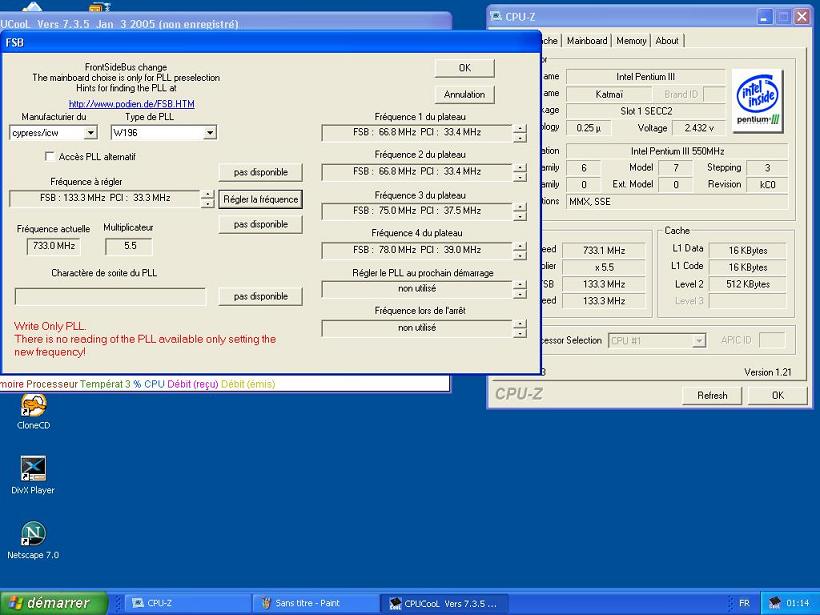Image resolution: width=820 pixels, height=615 pixels.
Task: Click the Slot 1 SECC2 package value
Action: click(646, 111)
